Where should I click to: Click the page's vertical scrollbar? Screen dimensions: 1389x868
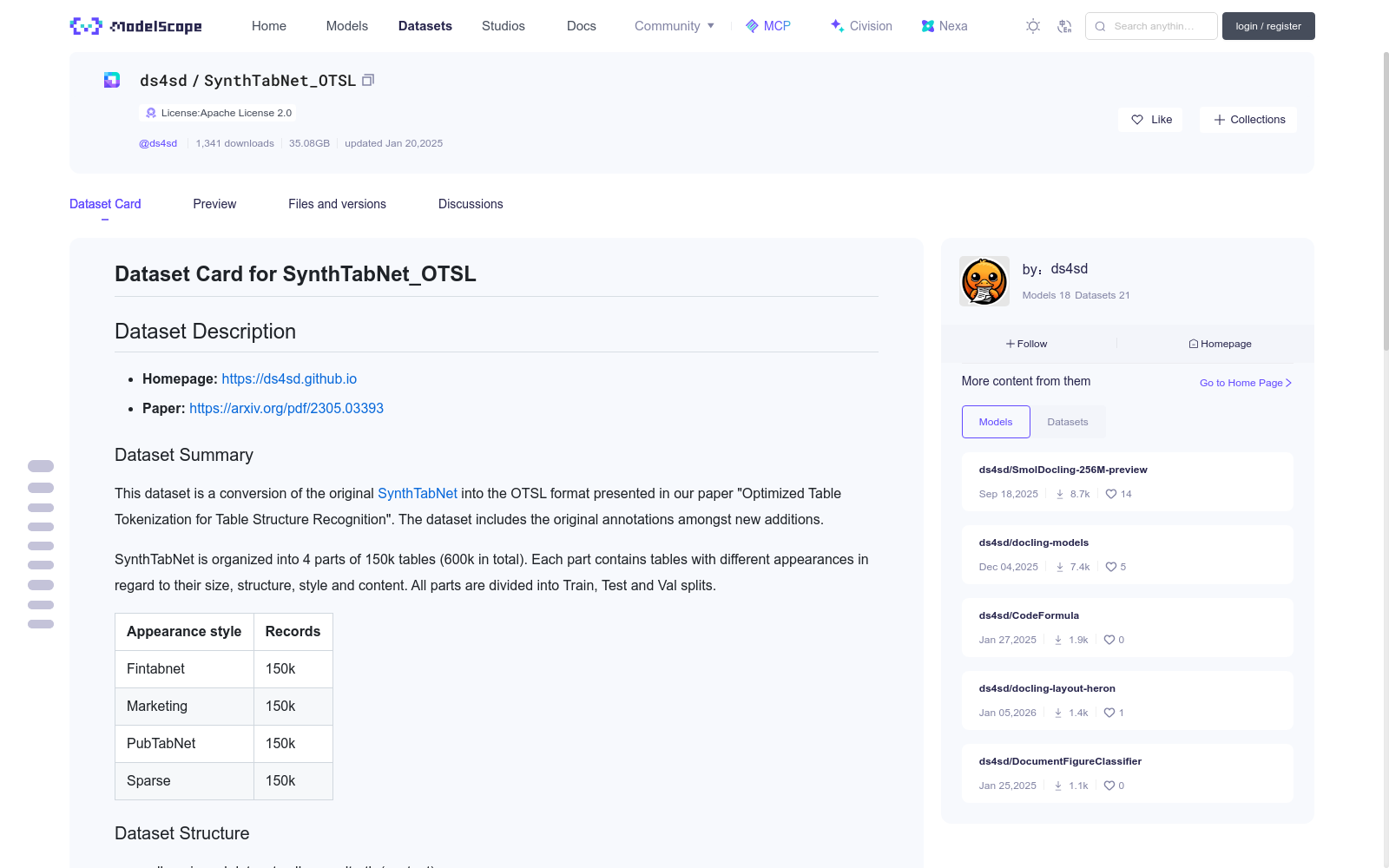coord(1386,200)
